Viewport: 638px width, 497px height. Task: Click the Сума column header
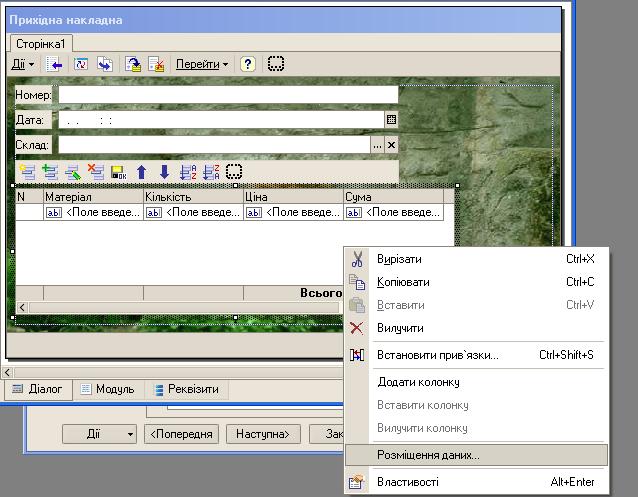(393, 197)
